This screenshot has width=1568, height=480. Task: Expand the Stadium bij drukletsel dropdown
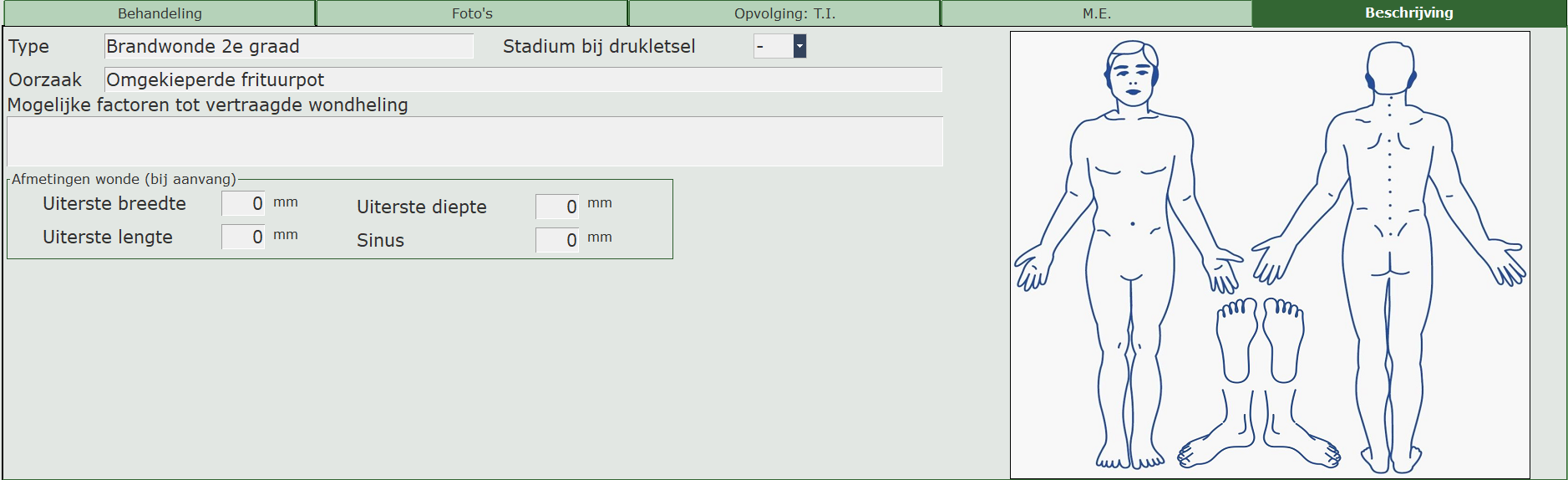799,47
